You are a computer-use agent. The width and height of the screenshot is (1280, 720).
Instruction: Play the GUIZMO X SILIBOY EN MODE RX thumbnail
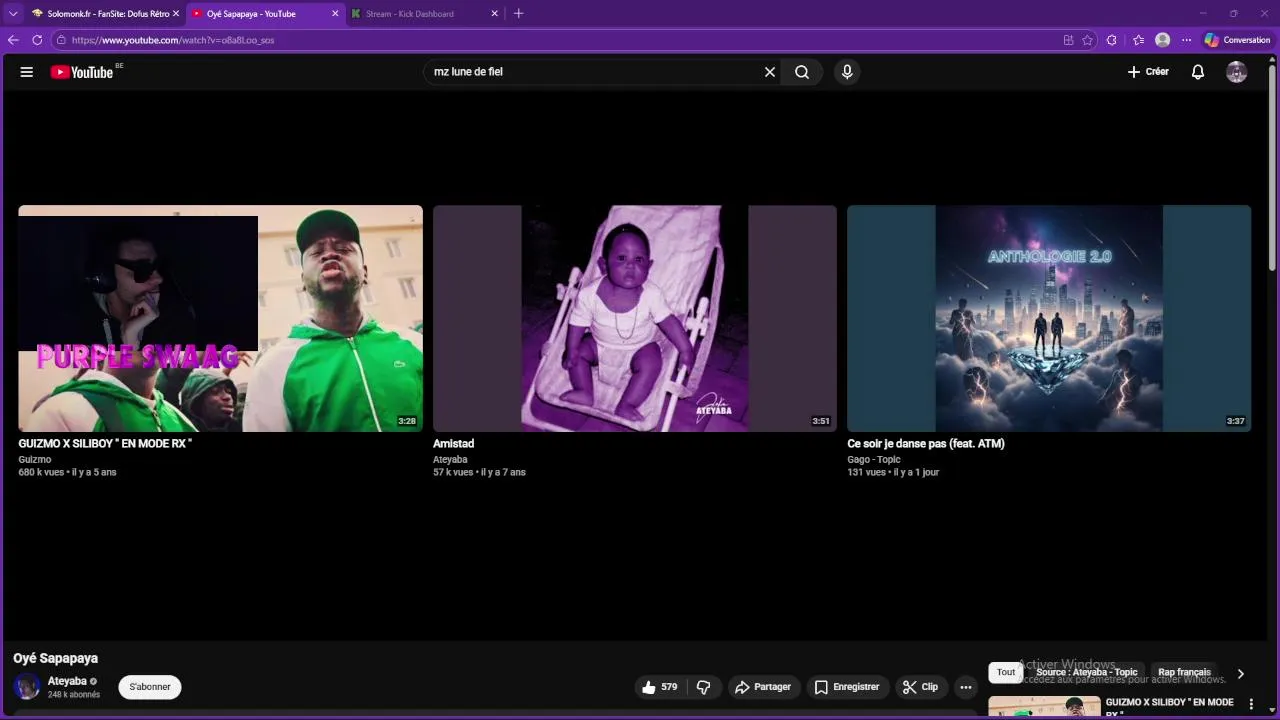(x=220, y=318)
